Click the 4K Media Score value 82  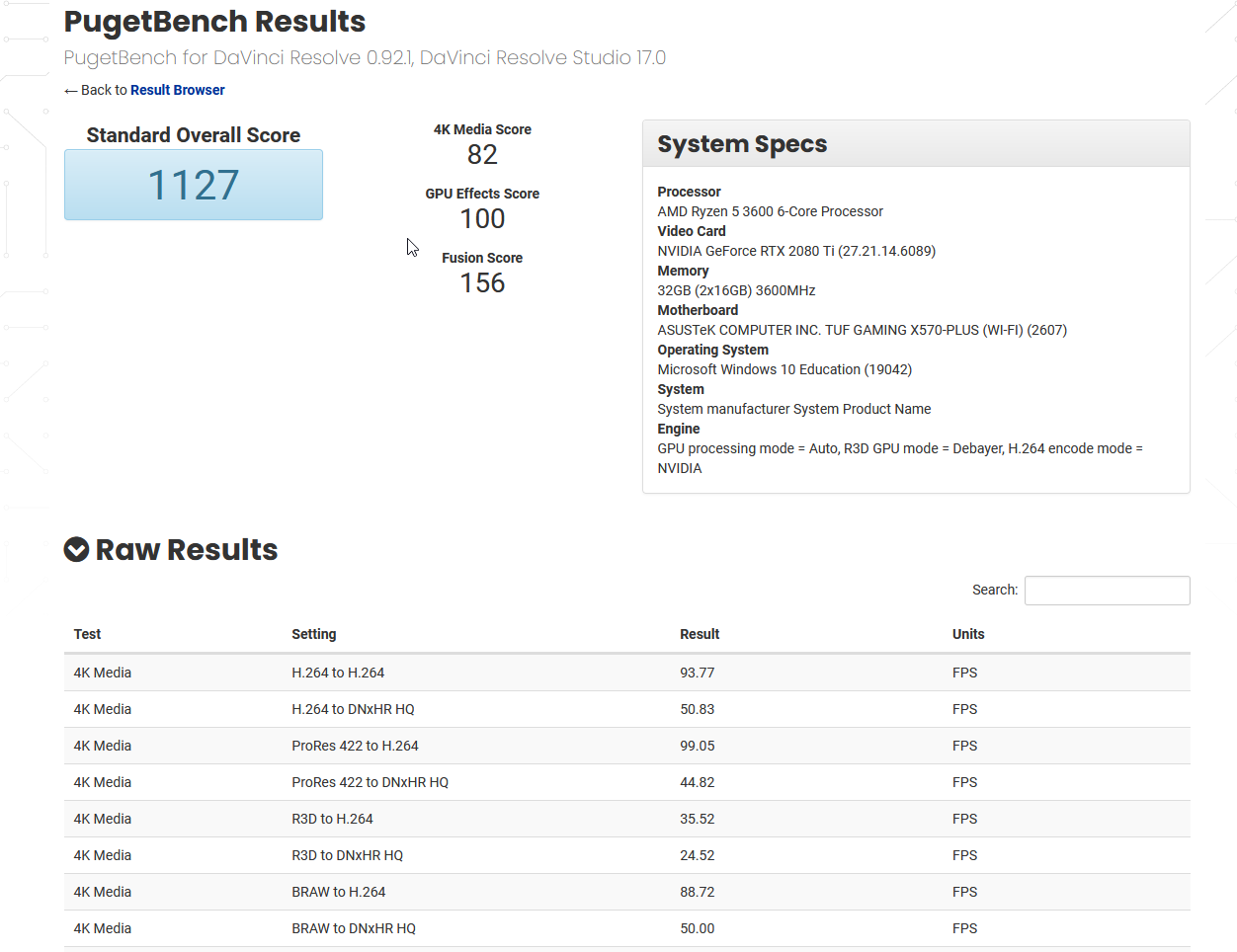(482, 154)
